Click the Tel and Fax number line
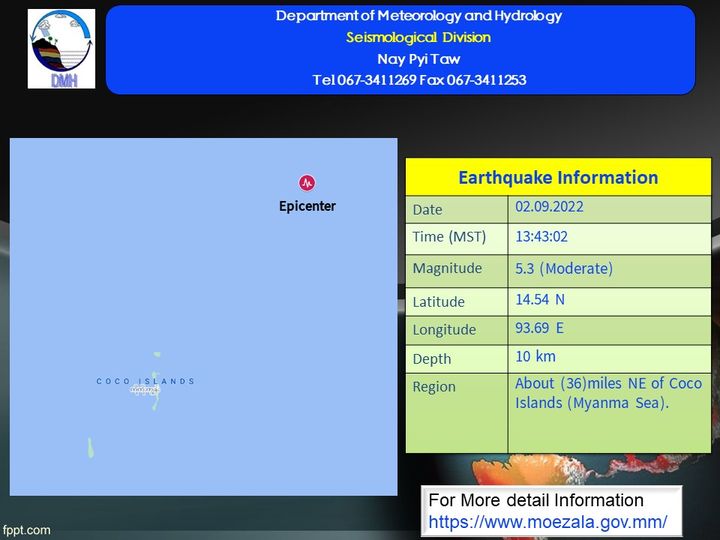Viewport: 720px width, 540px height. tap(418, 80)
